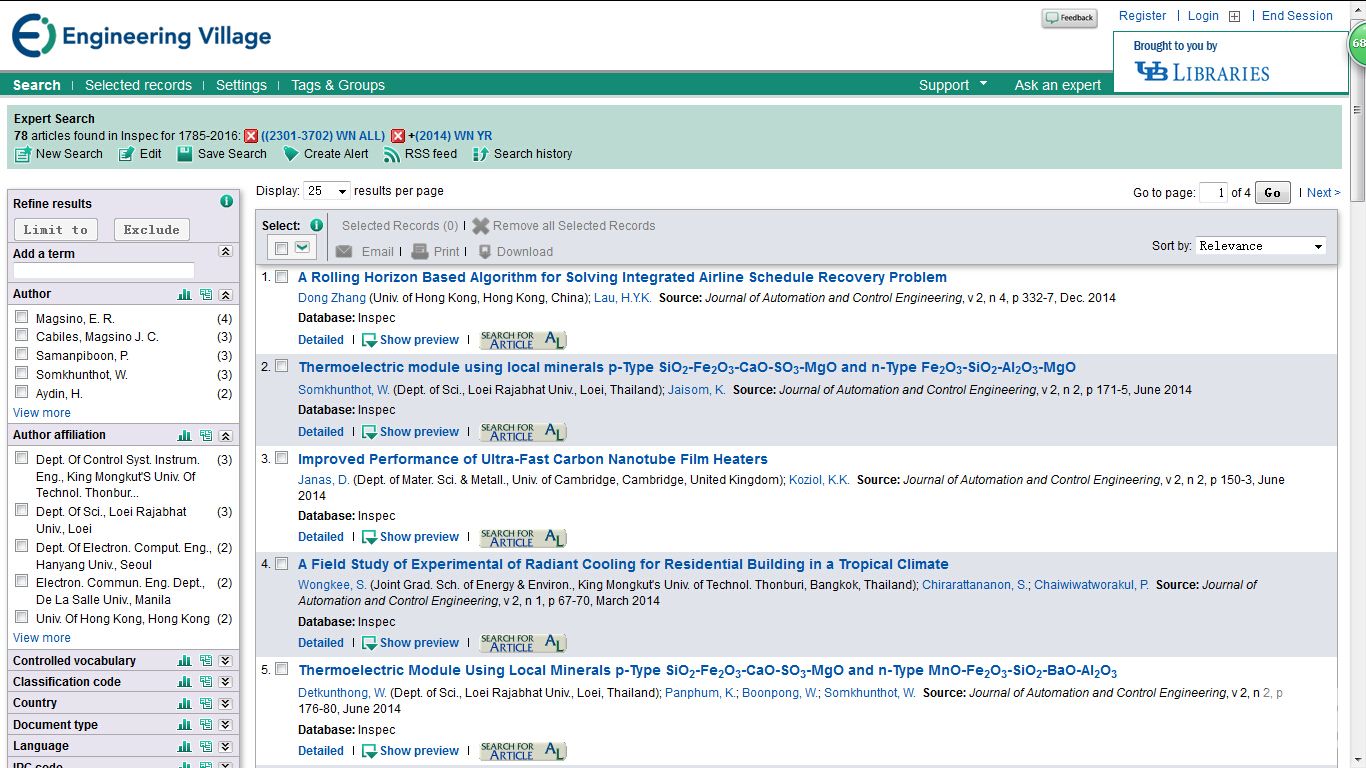
Task: Click the Go to page number field
Action: pos(1213,193)
